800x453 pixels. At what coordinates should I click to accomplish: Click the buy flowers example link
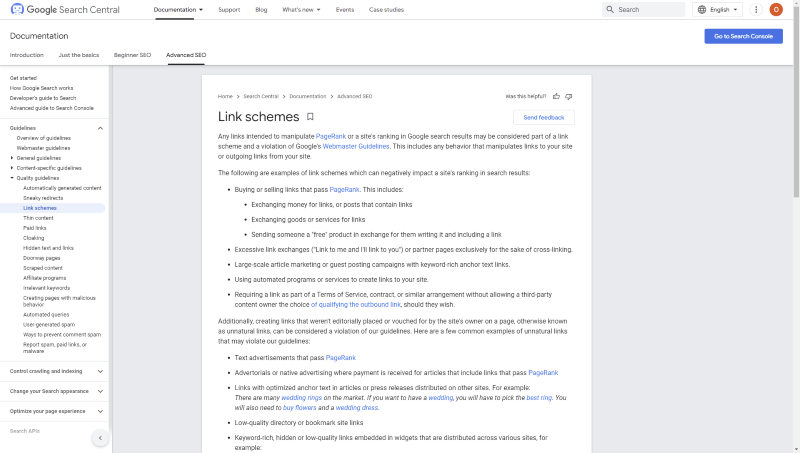point(299,408)
